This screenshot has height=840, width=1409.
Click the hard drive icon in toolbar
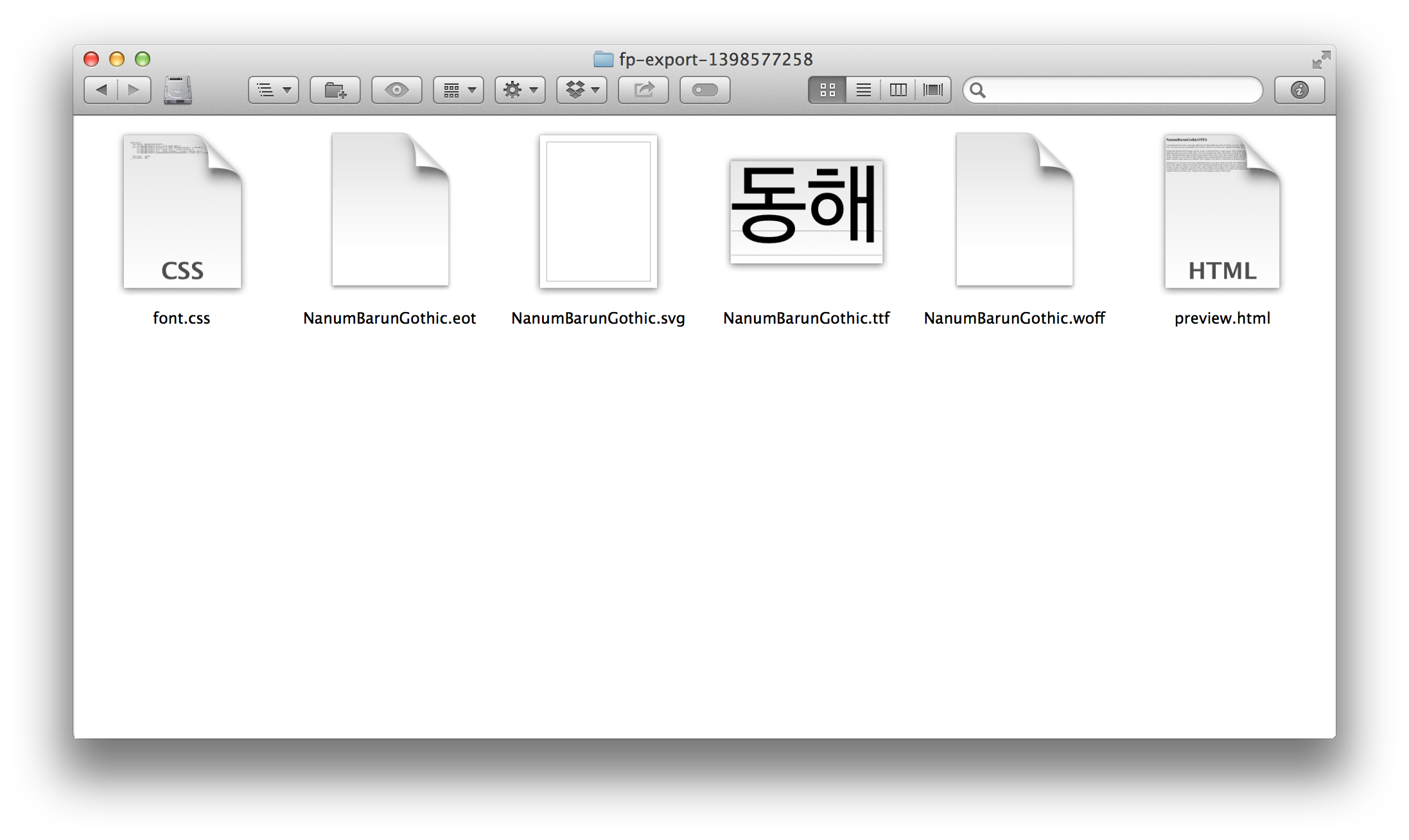(178, 91)
